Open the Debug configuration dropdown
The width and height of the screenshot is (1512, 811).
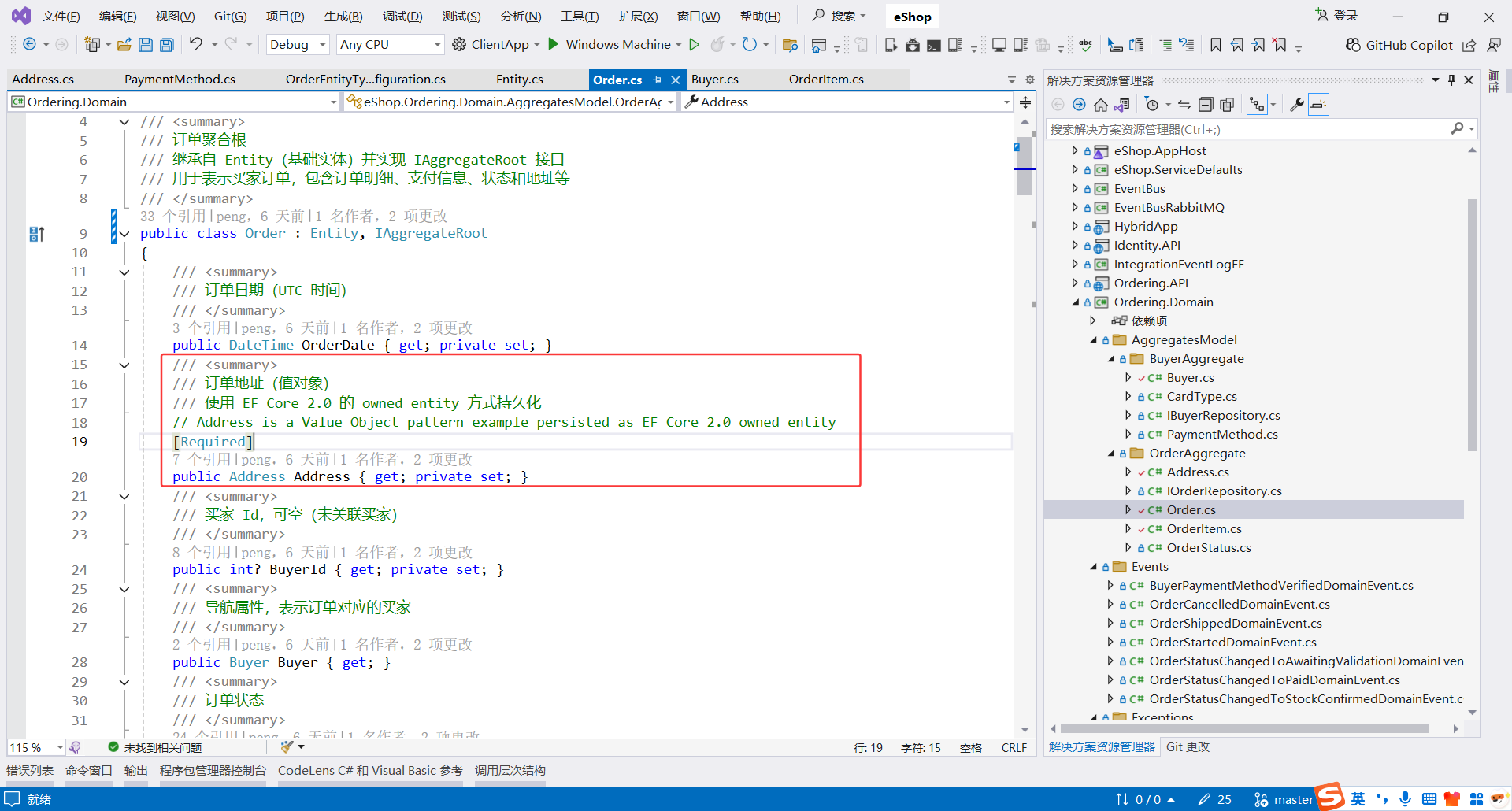298,45
